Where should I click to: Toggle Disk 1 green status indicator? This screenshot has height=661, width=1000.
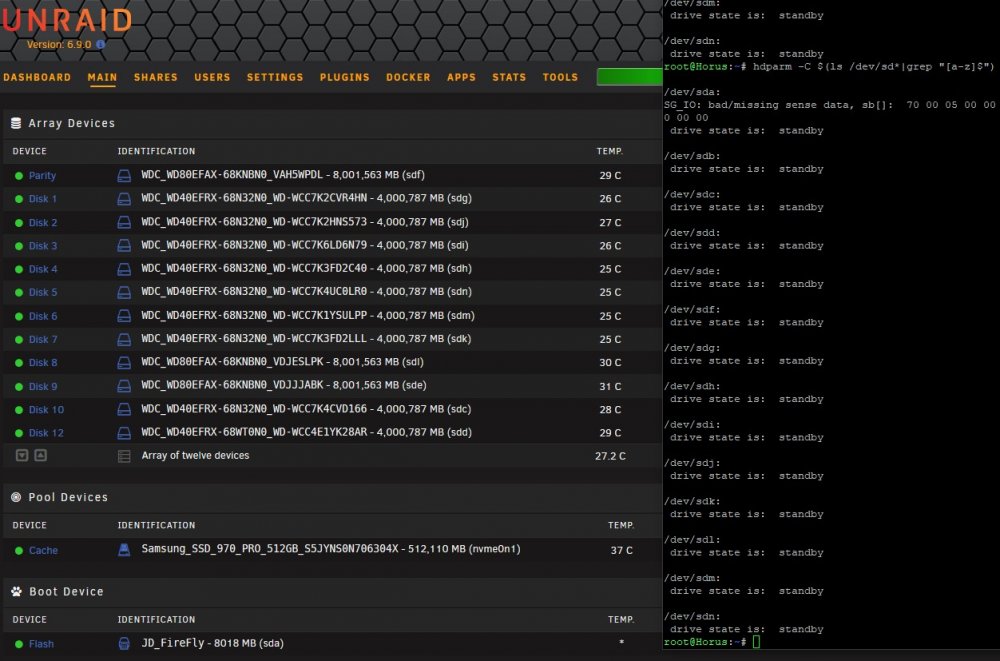point(18,199)
